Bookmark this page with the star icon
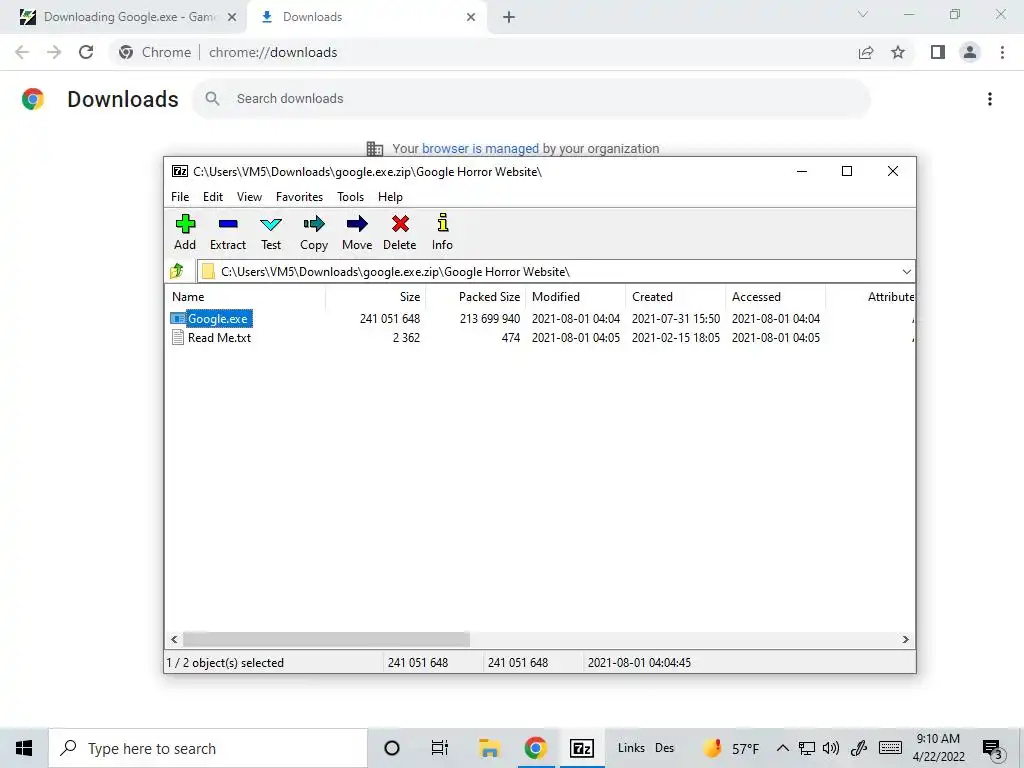 [x=899, y=52]
